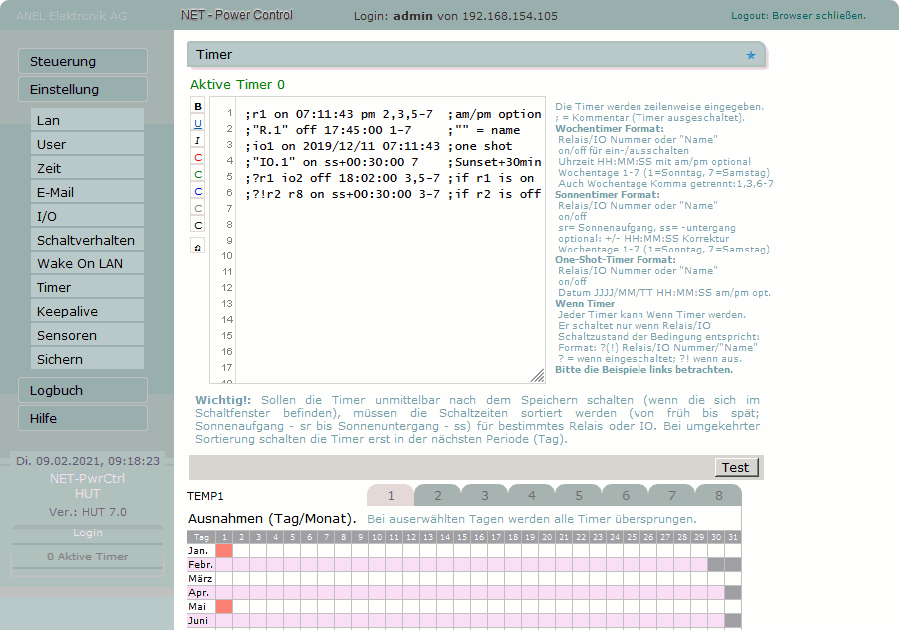The width and height of the screenshot is (899, 630).
Task: Open the Sensoren settings page
Action: (x=87, y=335)
